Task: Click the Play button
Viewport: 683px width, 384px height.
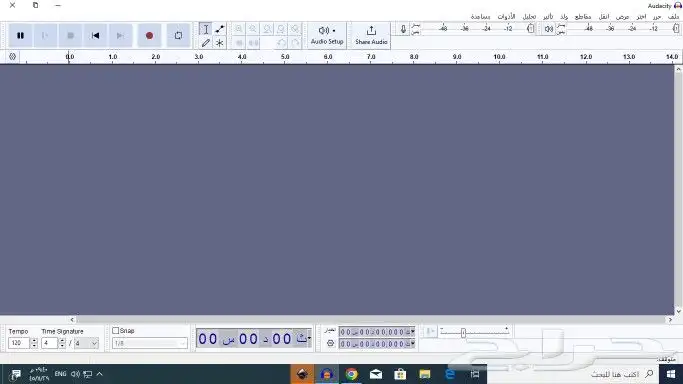Action: tap(45, 35)
